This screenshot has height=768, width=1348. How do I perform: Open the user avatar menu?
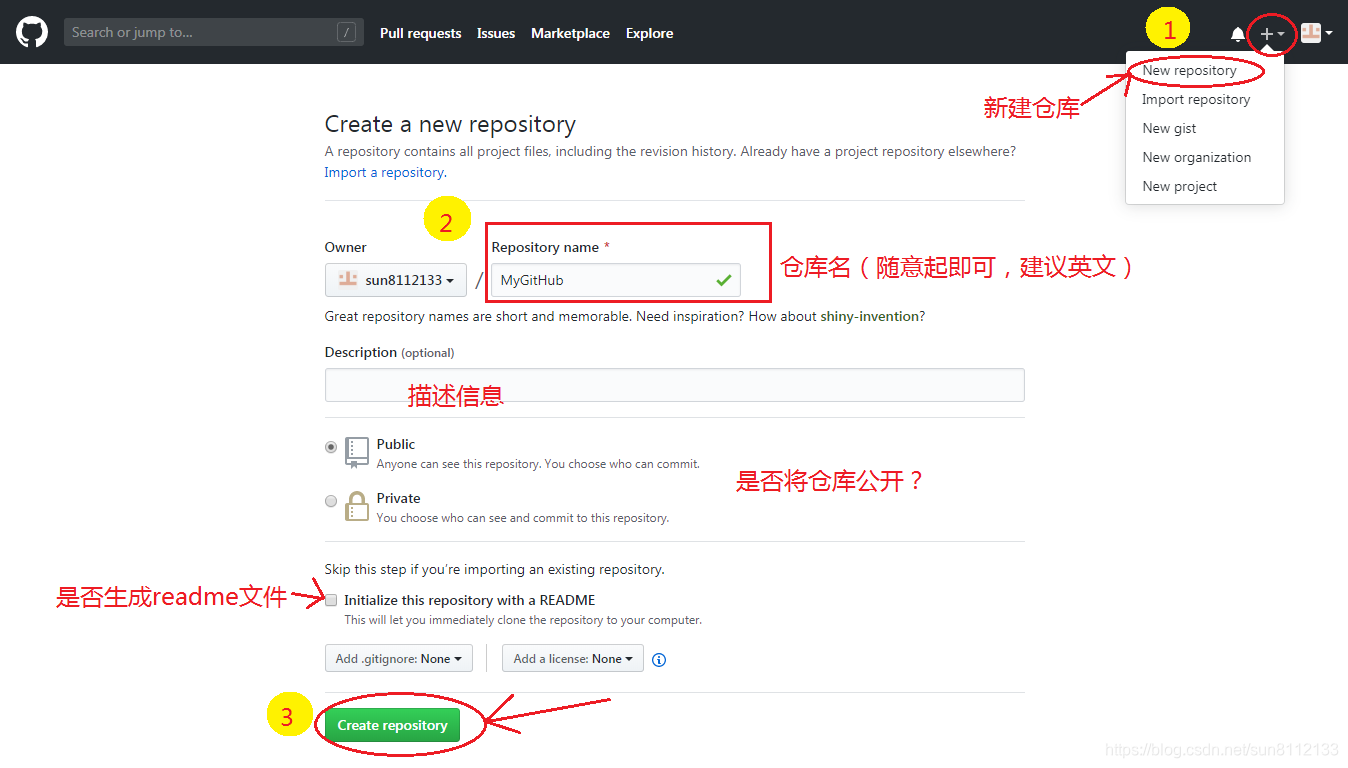coord(1316,33)
